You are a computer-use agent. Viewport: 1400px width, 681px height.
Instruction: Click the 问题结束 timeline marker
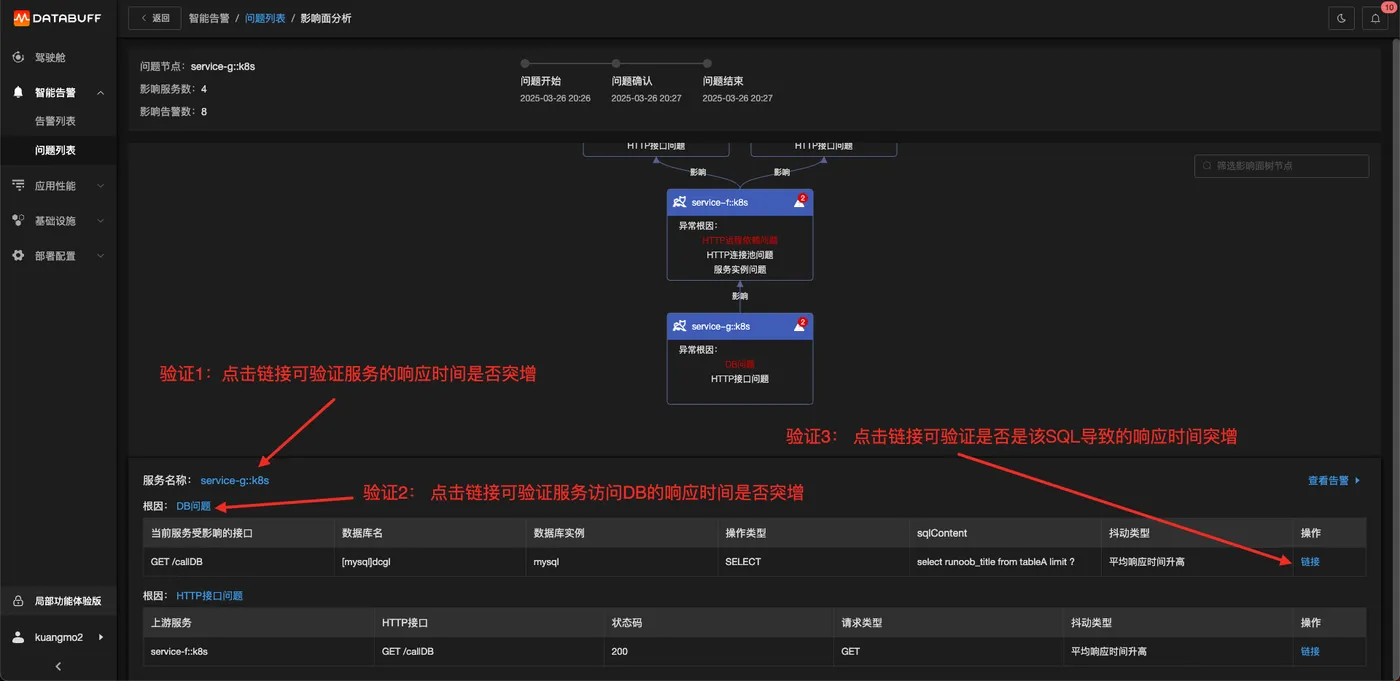[x=707, y=63]
